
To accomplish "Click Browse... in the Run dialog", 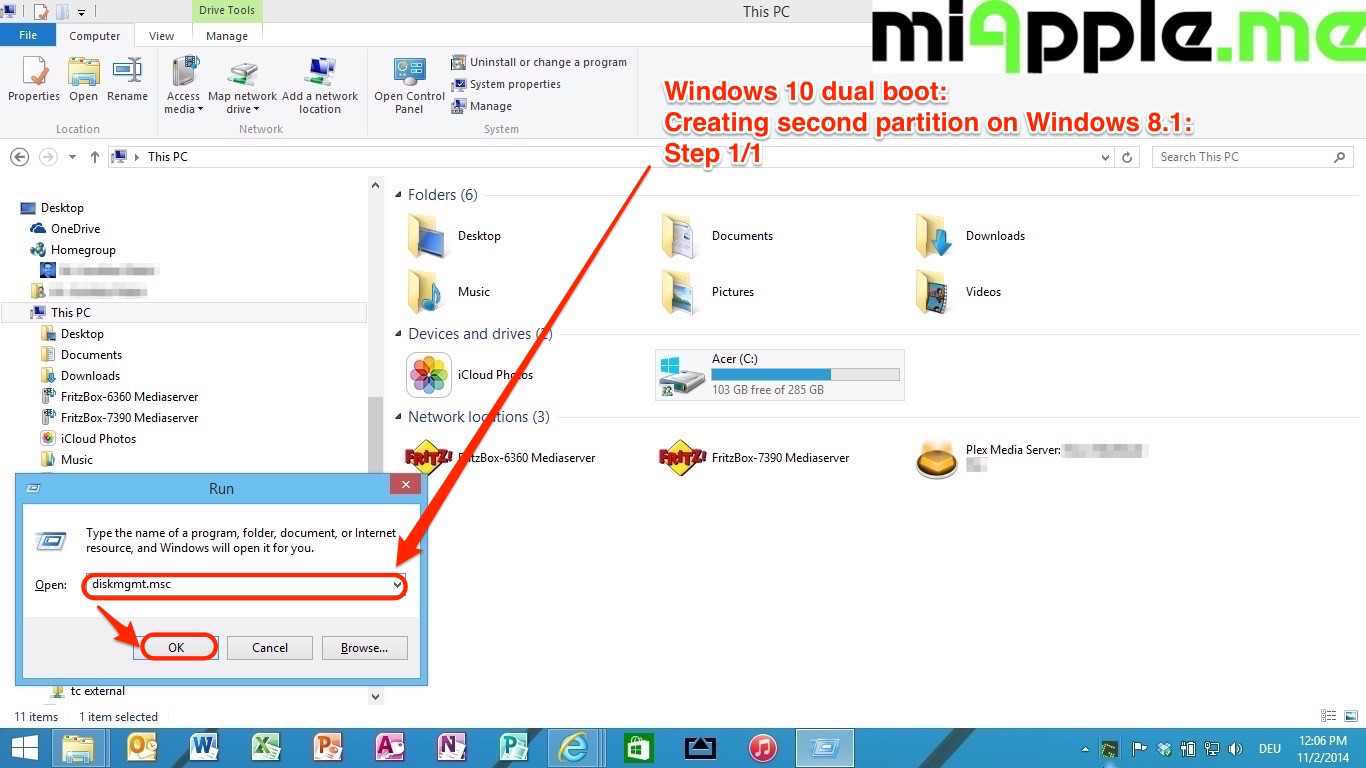I will pos(365,648).
